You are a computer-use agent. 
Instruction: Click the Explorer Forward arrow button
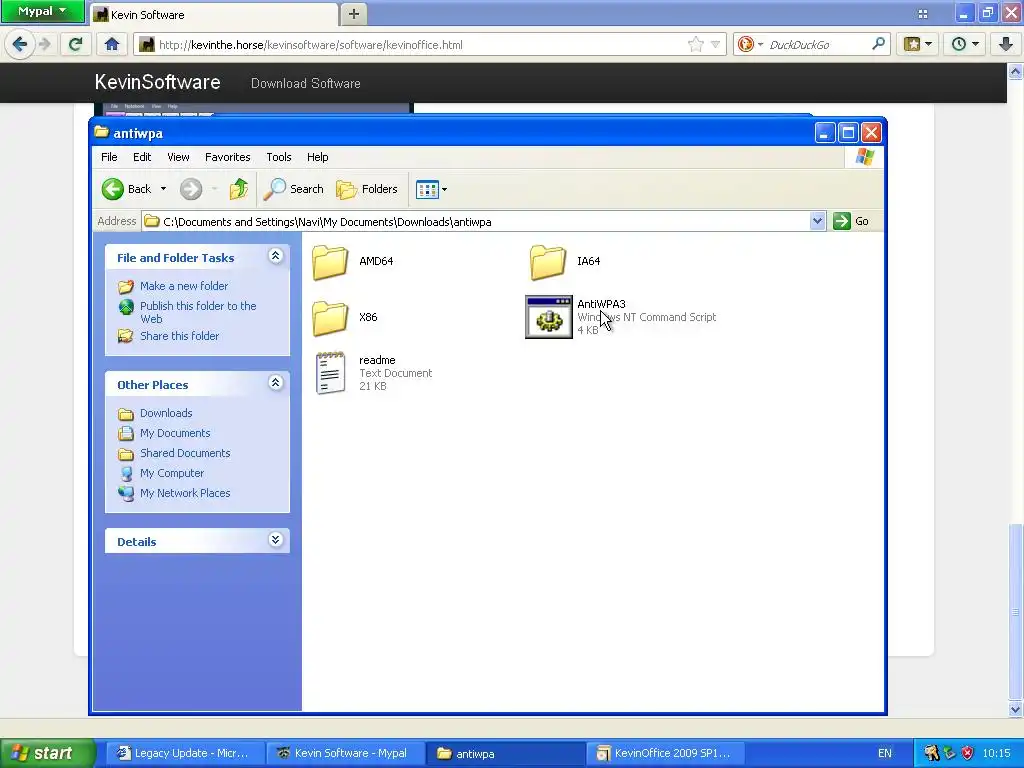pyautogui.click(x=191, y=189)
